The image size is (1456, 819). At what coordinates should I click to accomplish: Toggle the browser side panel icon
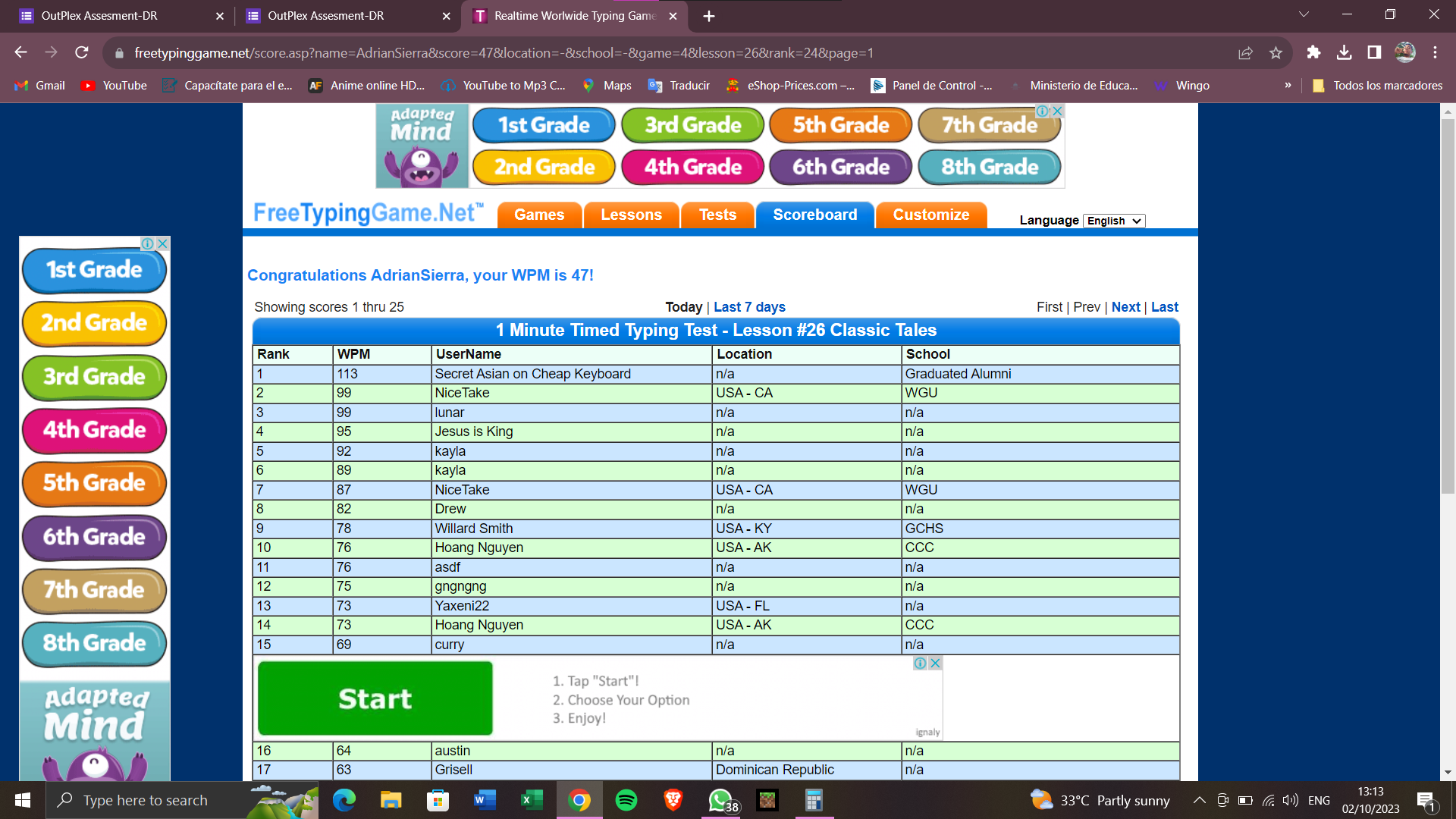[x=1374, y=52]
